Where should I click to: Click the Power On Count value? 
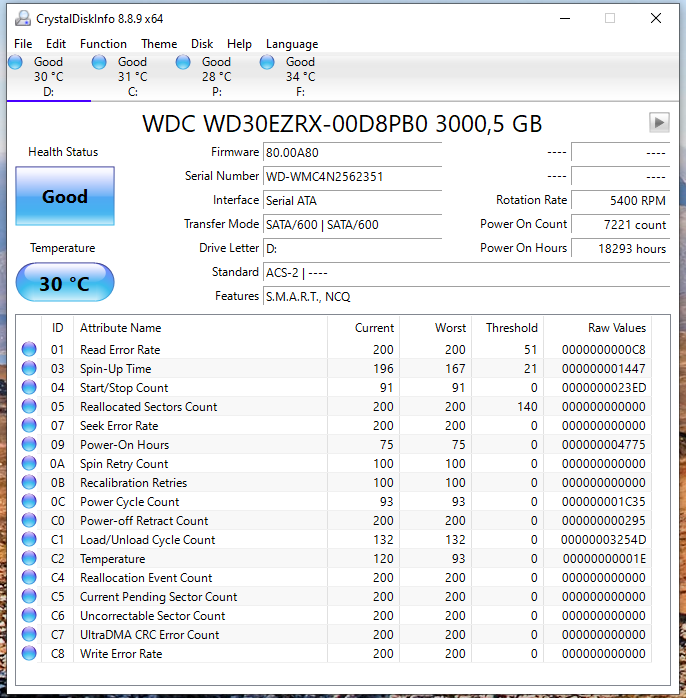click(x=621, y=224)
